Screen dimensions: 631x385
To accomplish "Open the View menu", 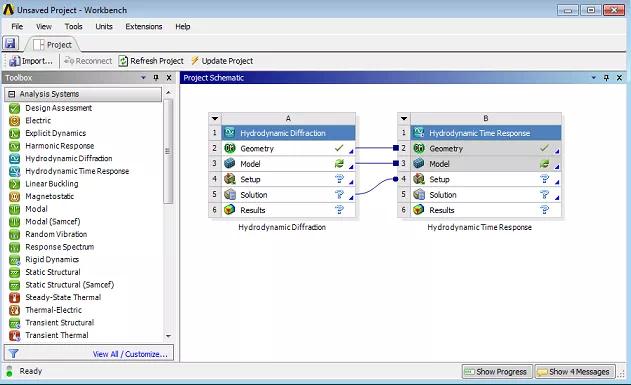I will 44,27.
